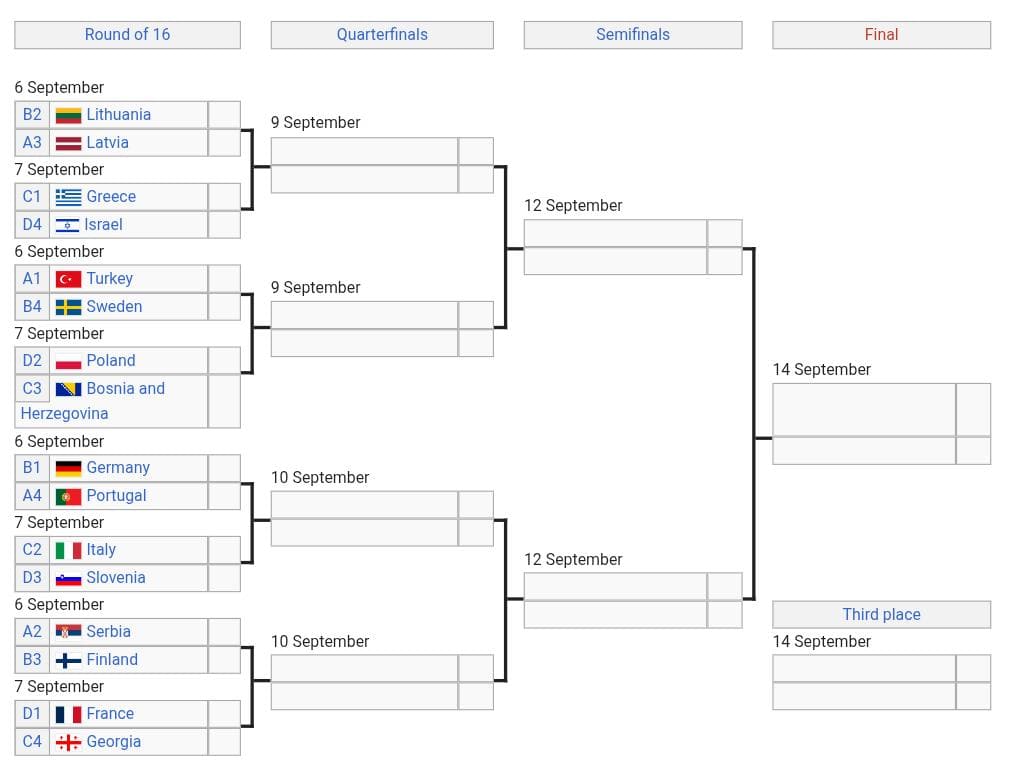Screen dimensions: 1011x769
Task: Go to the Slovenia team page
Action: (115, 578)
